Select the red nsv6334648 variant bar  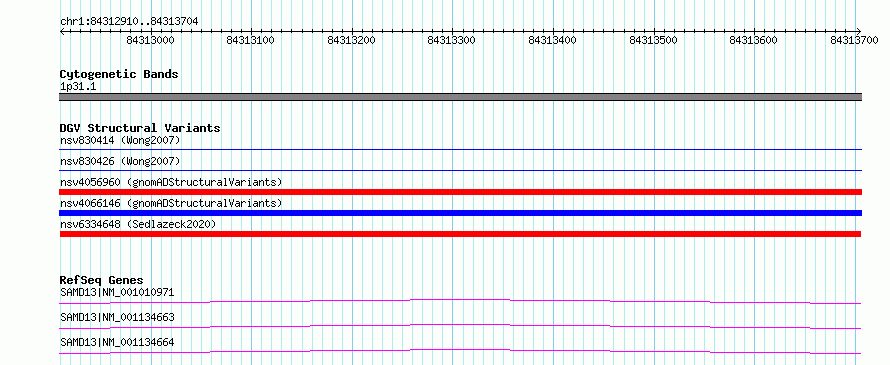460,234
